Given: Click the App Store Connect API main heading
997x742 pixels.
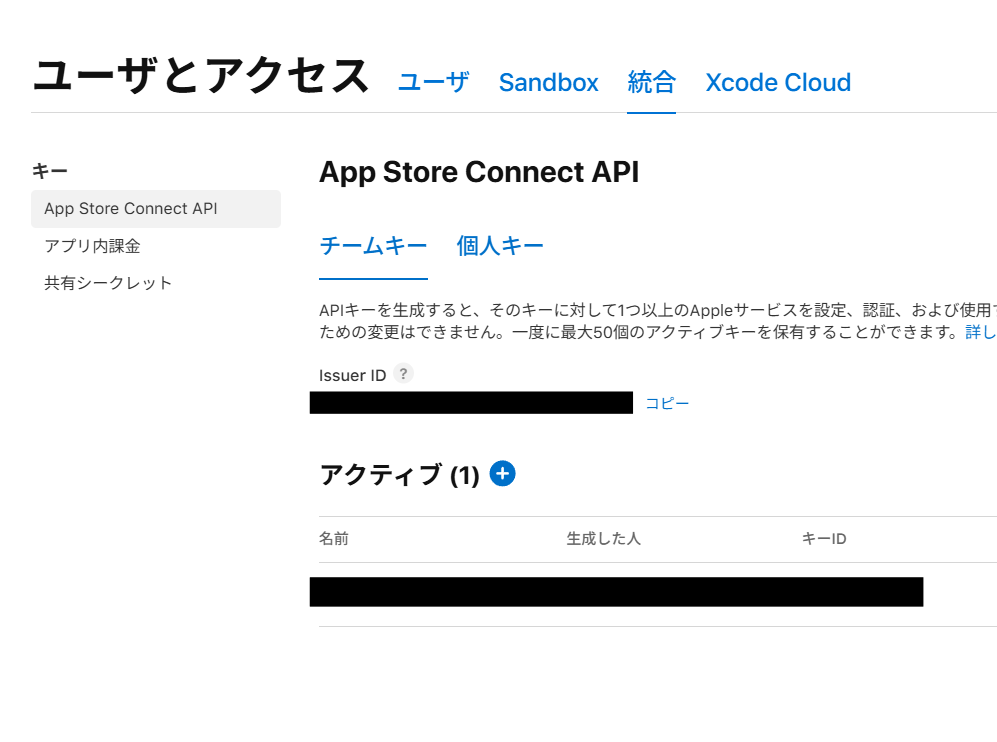Looking at the screenshot, I should pos(479,172).
